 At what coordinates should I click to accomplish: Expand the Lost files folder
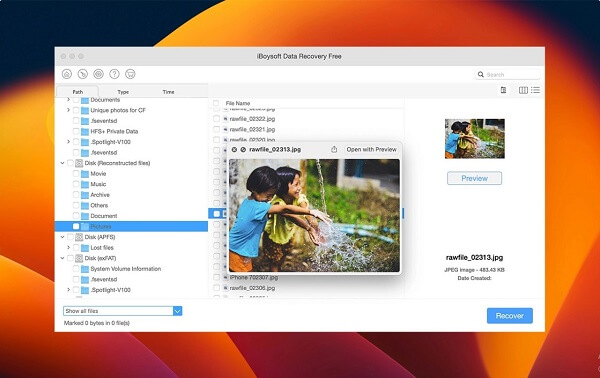pyautogui.click(x=68, y=248)
